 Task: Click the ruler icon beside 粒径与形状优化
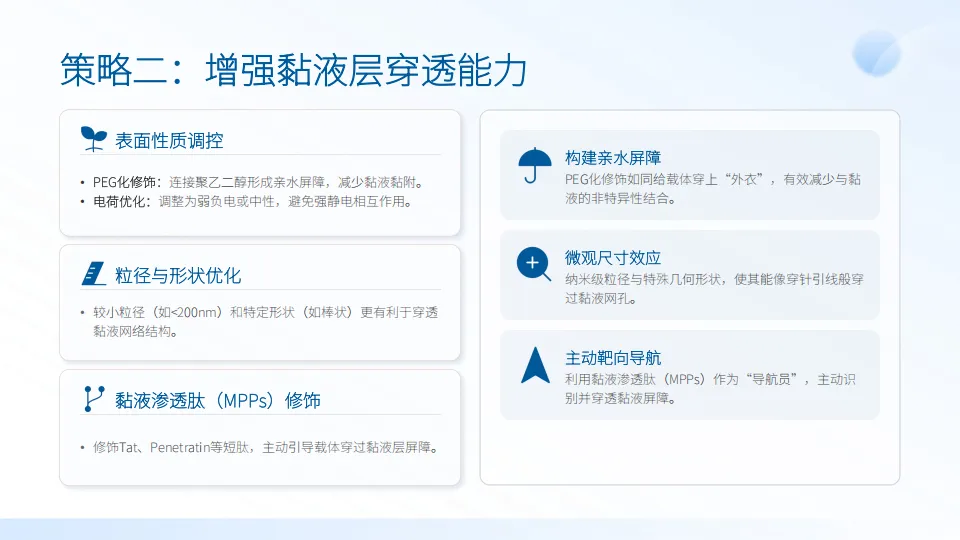[94, 274]
